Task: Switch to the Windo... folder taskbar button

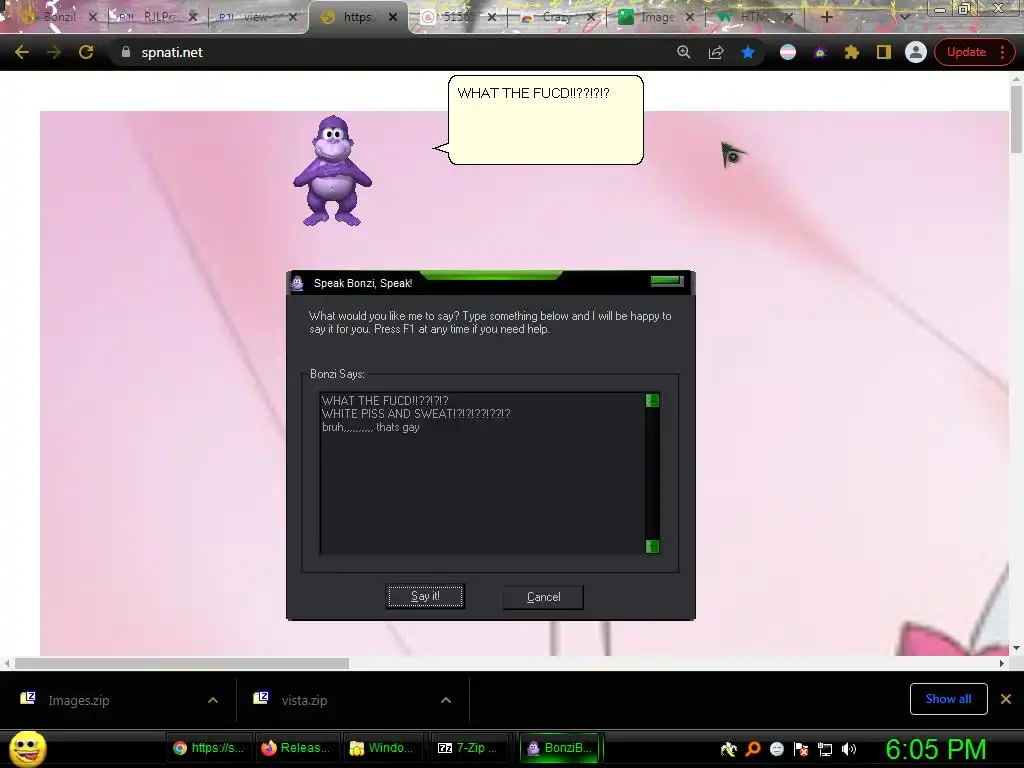Action: click(x=382, y=748)
